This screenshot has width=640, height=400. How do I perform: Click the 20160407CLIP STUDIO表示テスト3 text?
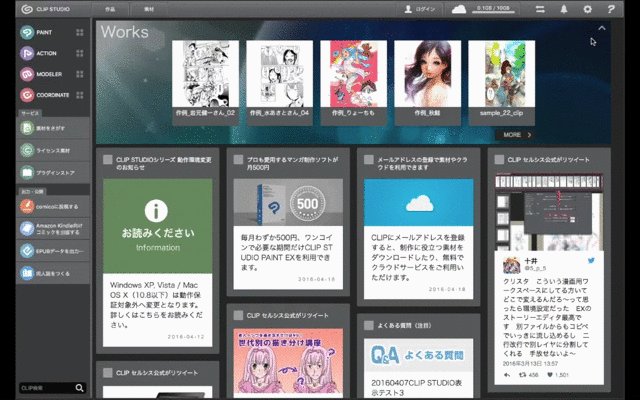[x=417, y=388]
